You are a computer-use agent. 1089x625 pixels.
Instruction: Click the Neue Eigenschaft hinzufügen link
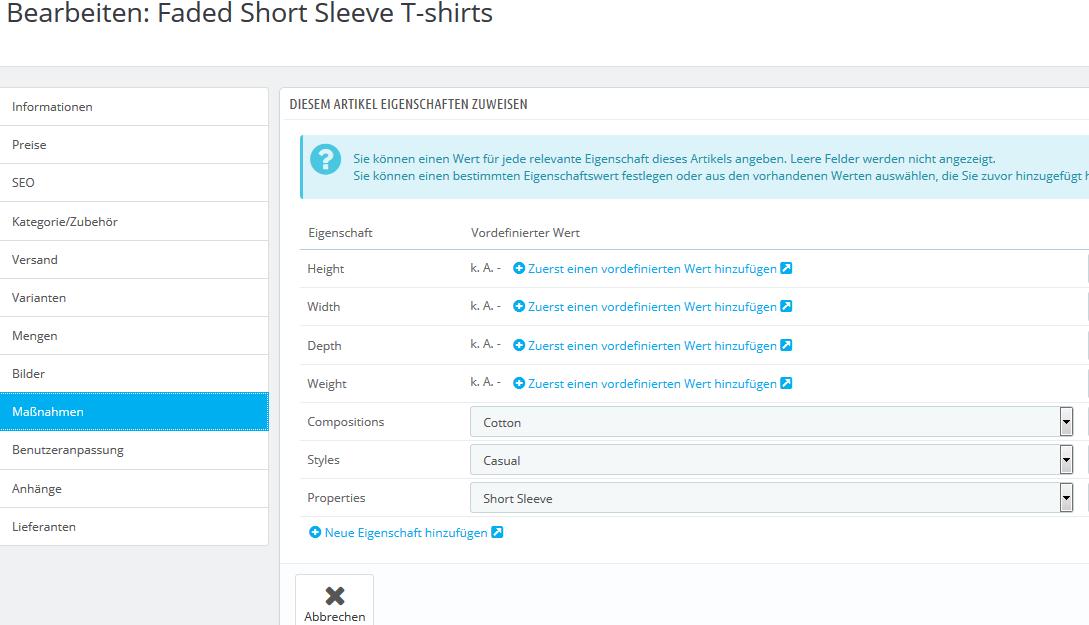click(406, 533)
